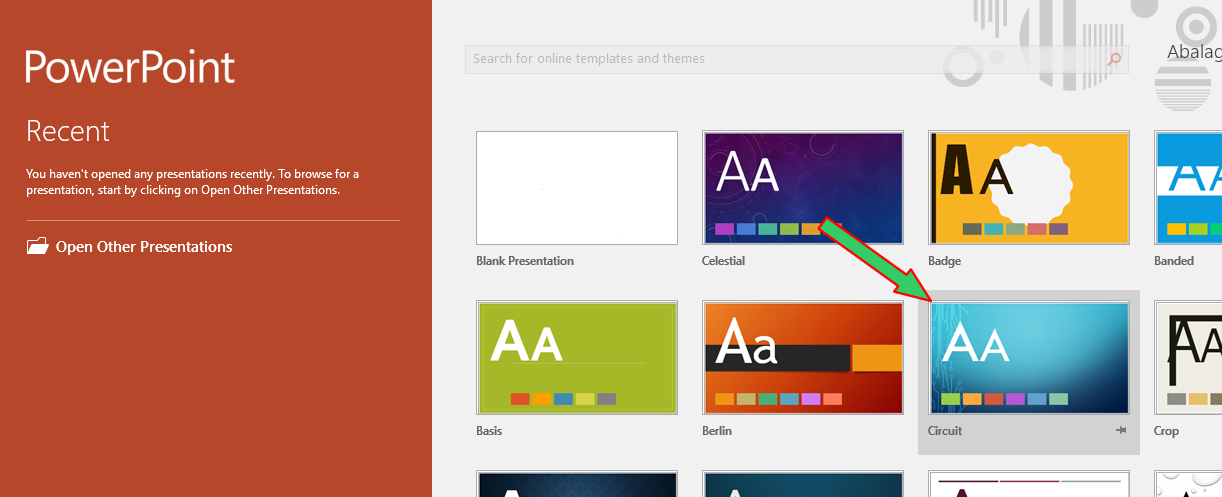Pick the Crop theme thumbnail
The image size is (1222, 497).
pos(1188,358)
